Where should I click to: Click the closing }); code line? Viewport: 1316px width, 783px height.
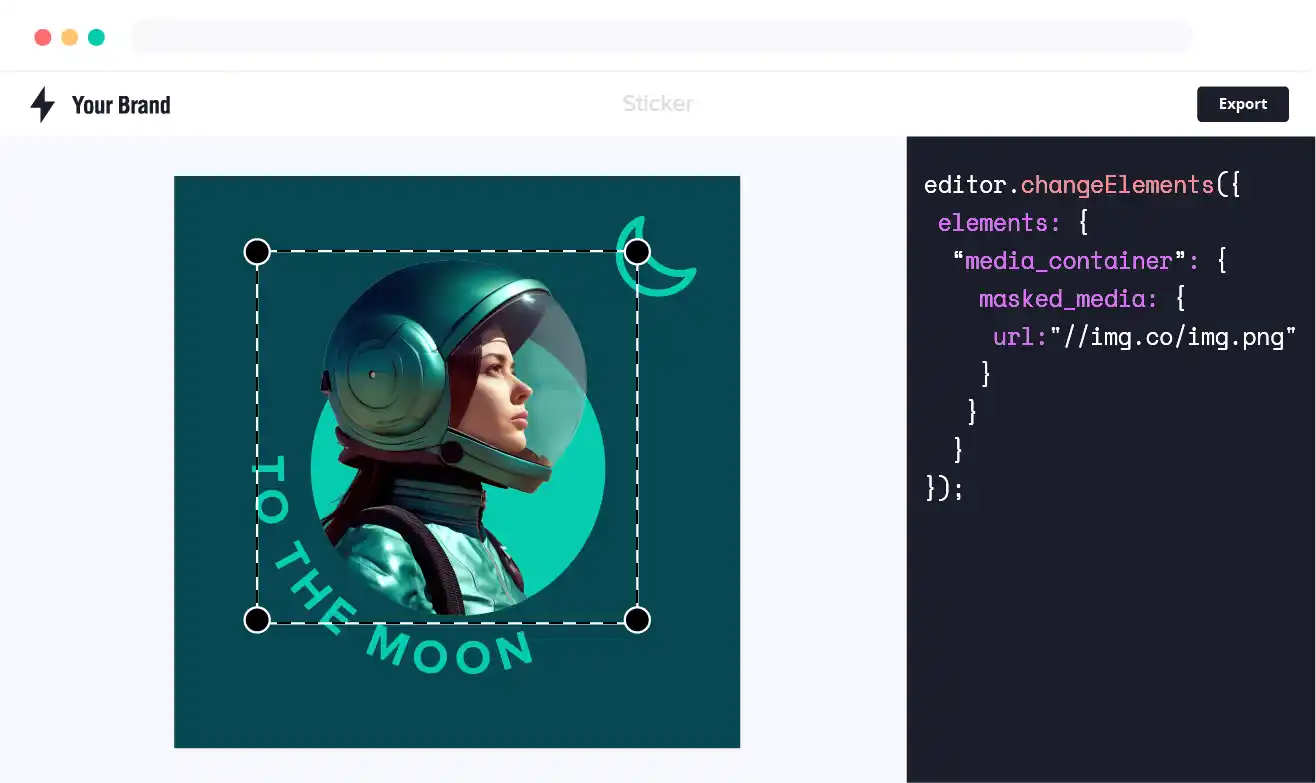[944, 488]
